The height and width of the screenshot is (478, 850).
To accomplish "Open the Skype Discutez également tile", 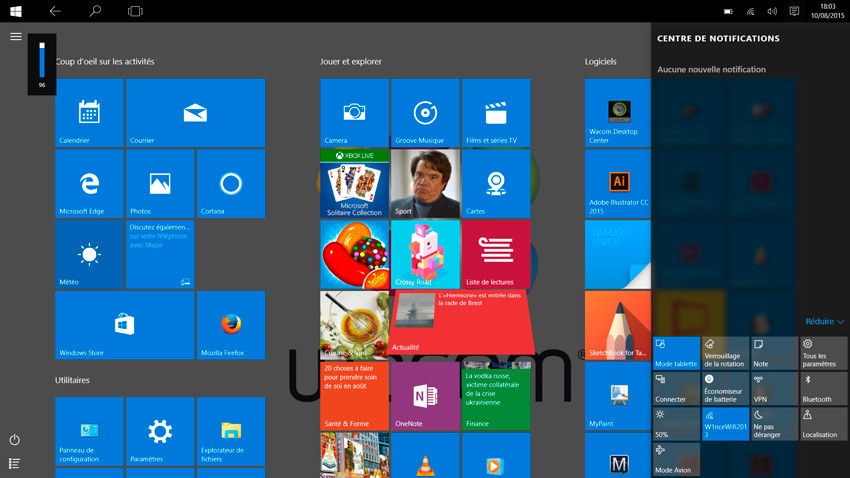I will click(160, 255).
